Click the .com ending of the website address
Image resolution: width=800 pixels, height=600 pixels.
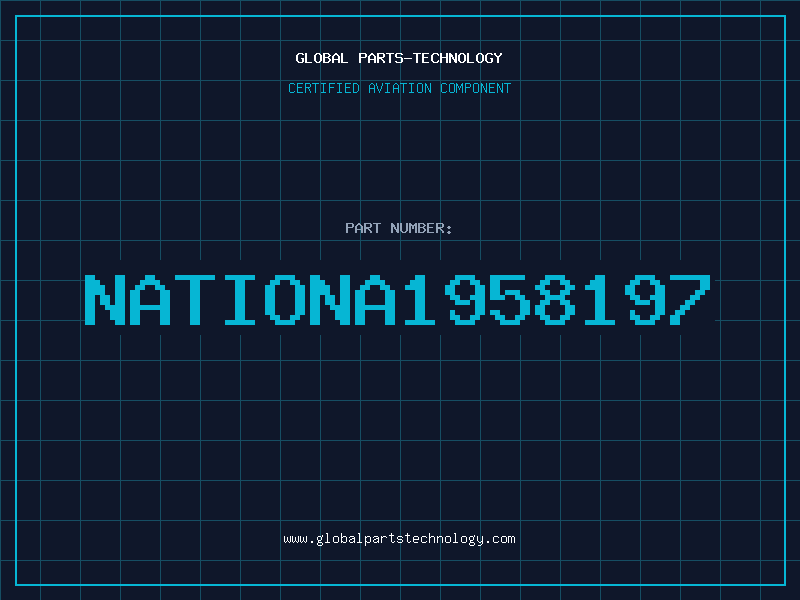[499, 539]
